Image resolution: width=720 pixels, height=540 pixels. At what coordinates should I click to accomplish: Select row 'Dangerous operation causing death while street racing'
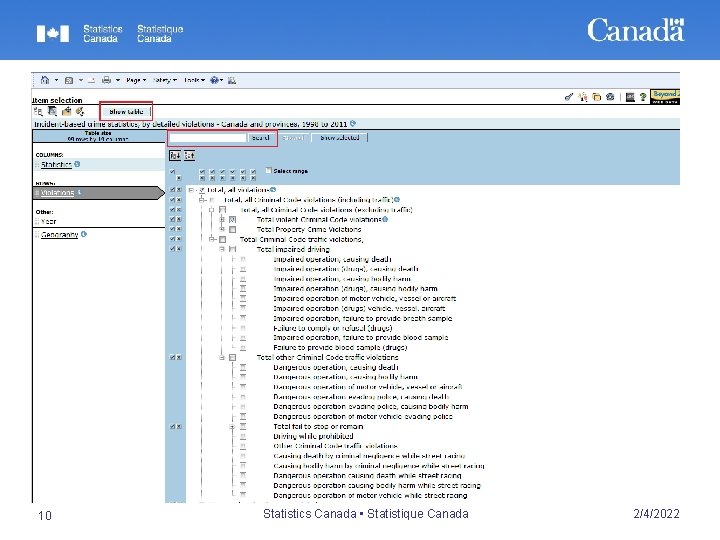point(367,476)
